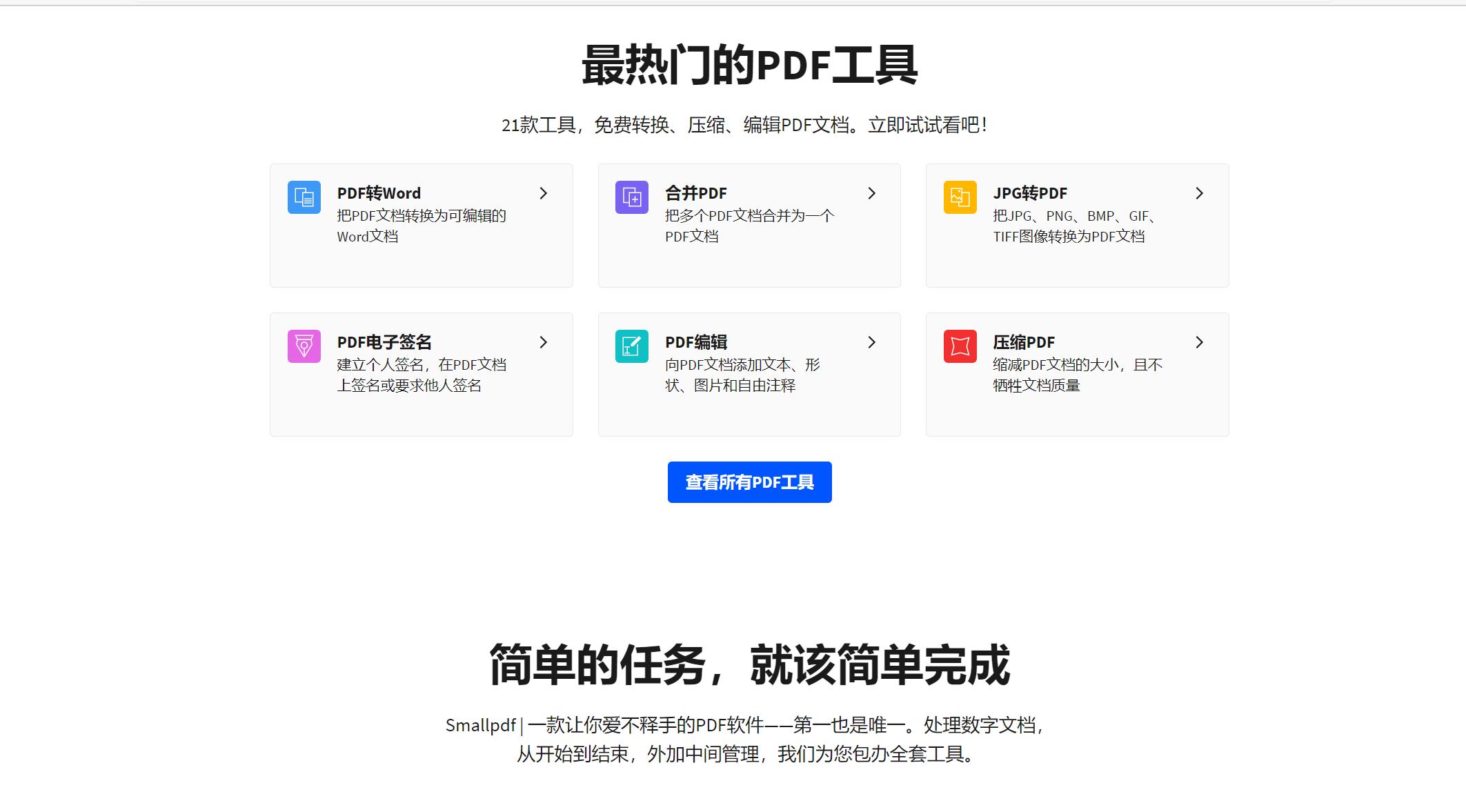Select the JPG转PDF yellow icon
The height and width of the screenshot is (812, 1466).
pyautogui.click(x=959, y=197)
